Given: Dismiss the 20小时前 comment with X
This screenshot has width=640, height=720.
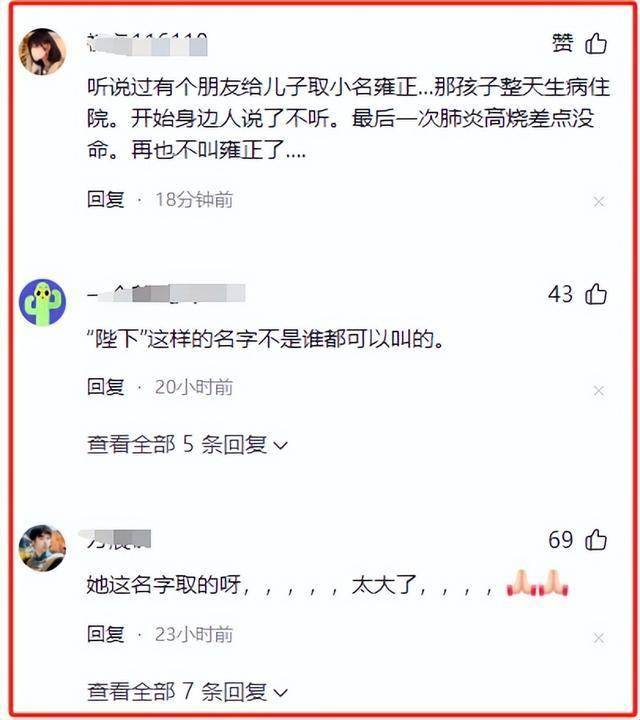Looking at the screenshot, I should [x=599, y=390].
